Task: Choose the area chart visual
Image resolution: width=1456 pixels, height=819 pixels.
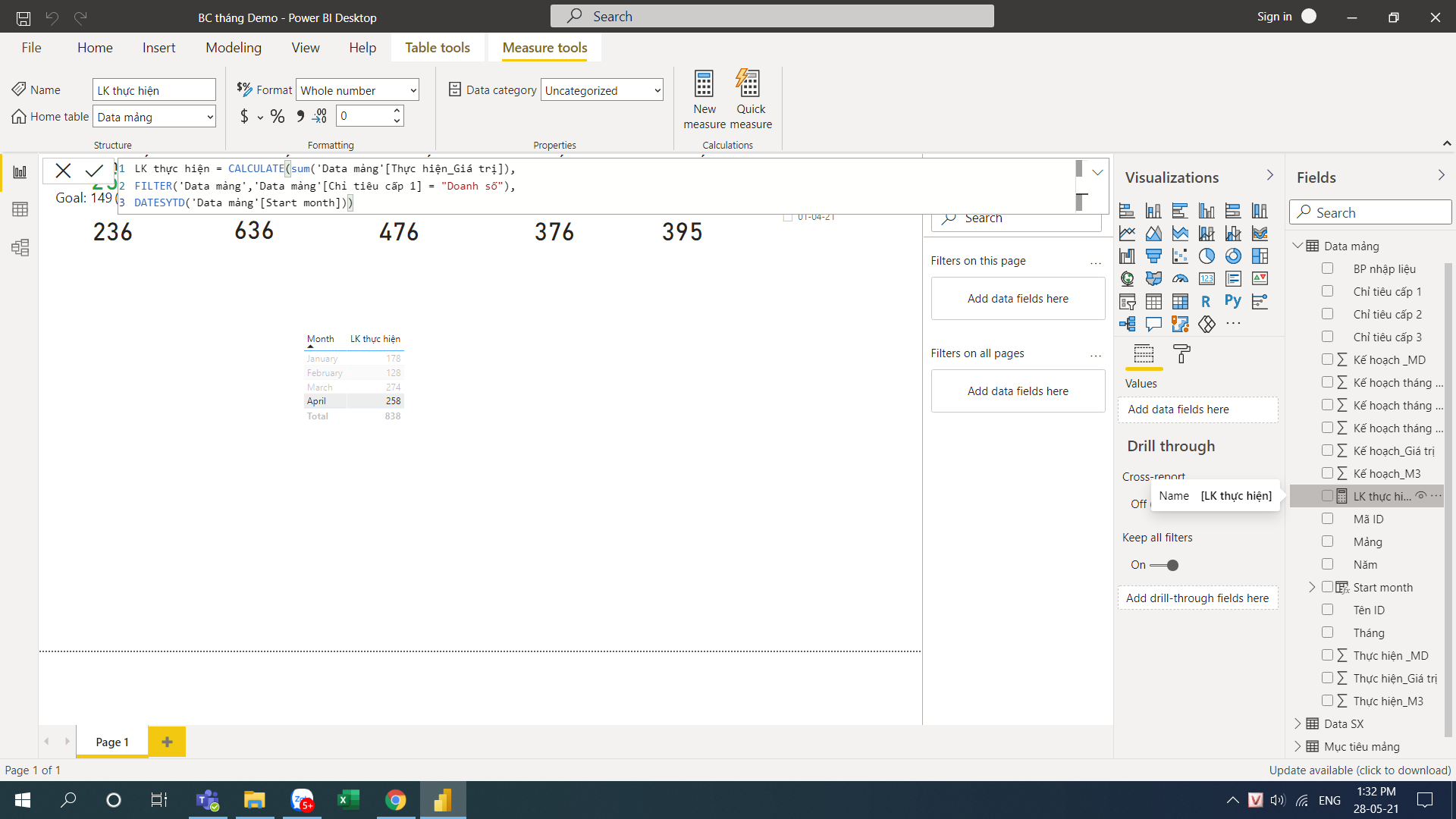Action: 1153,234
